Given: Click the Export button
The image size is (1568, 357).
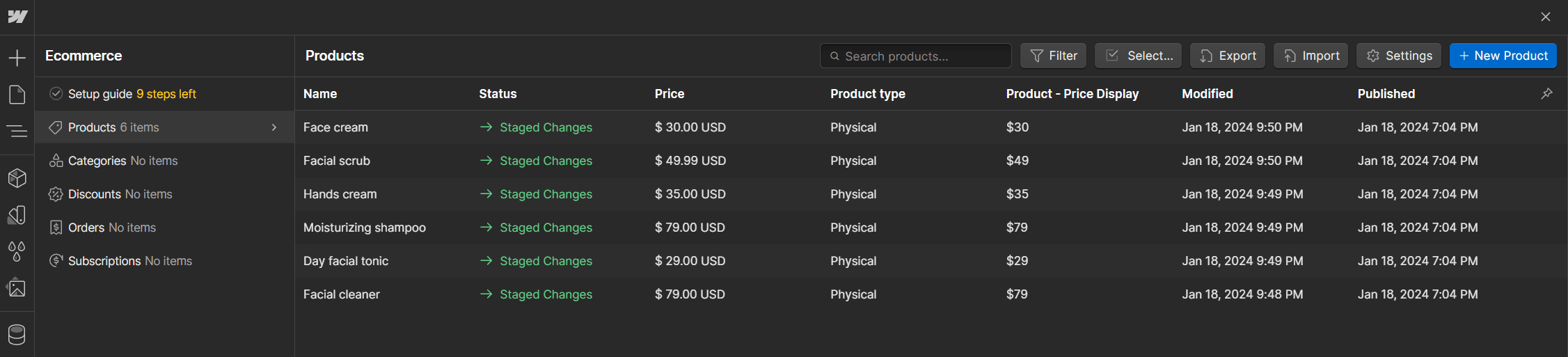Looking at the screenshot, I should tap(1228, 56).
